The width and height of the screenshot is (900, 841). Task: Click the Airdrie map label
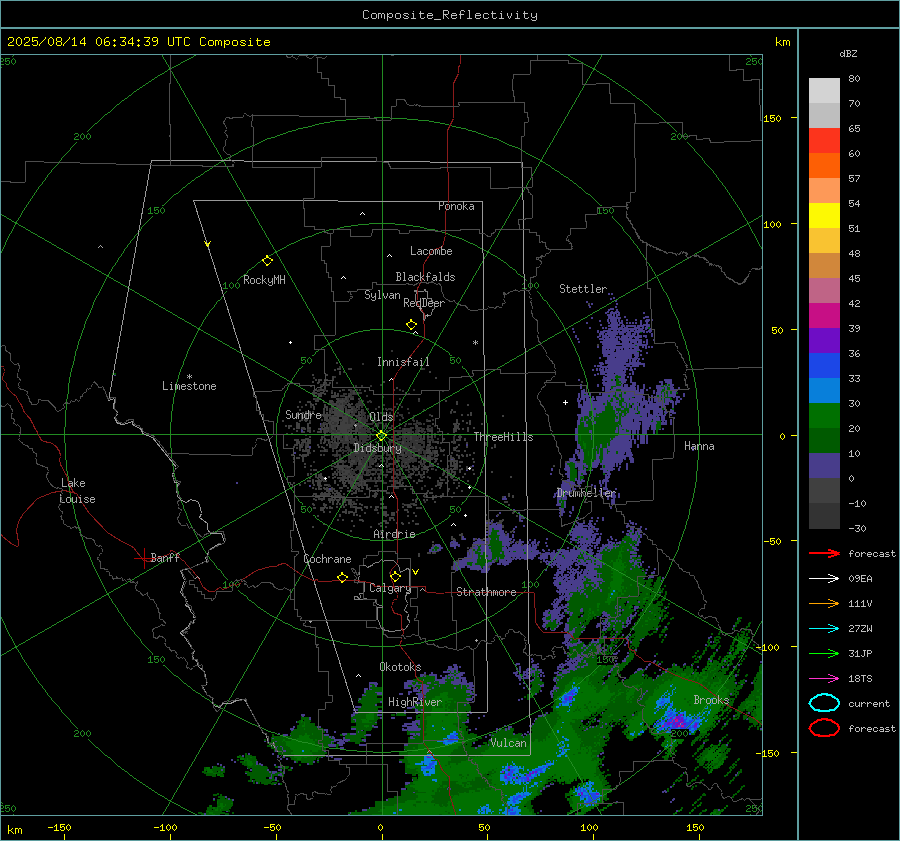coord(394,534)
